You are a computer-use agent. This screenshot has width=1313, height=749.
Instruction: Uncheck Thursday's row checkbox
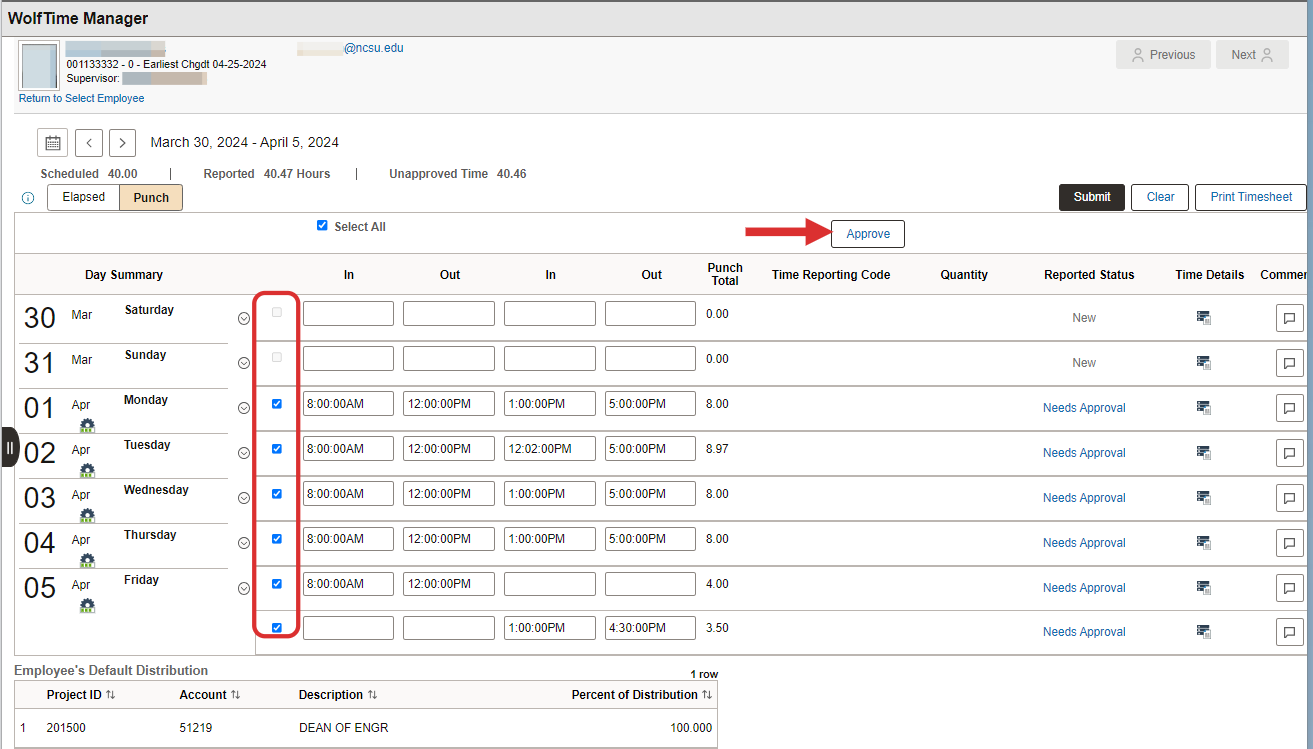pyautogui.click(x=277, y=539)
